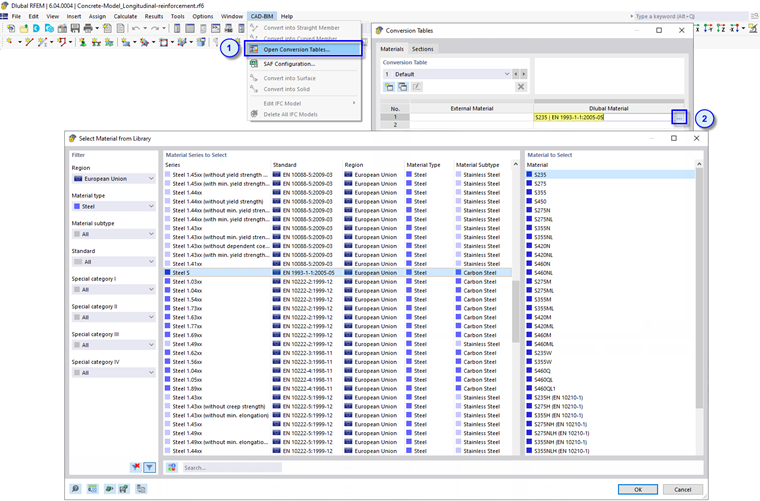760x501 pixels.
Task: Click the SAF Configuration menu icon
Action: 253,63
